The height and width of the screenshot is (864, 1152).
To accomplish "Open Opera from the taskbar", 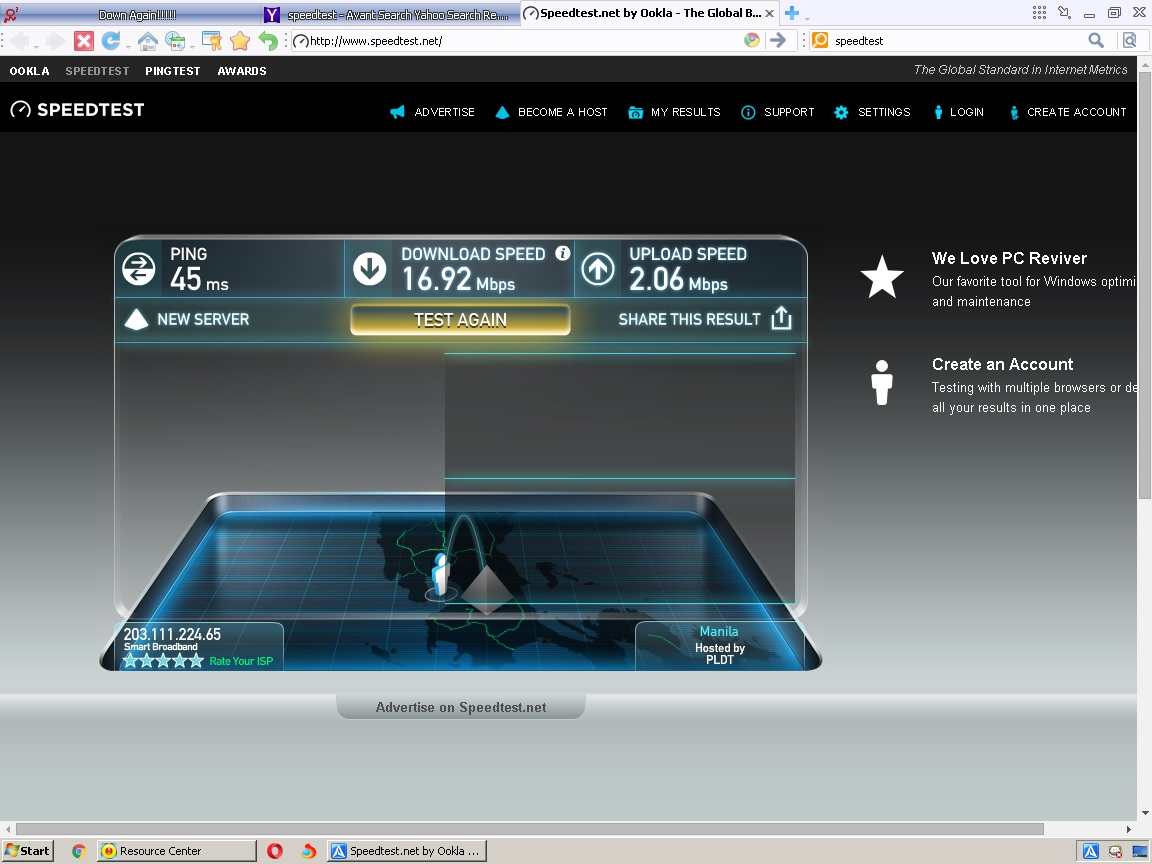I will coord(275,851).
